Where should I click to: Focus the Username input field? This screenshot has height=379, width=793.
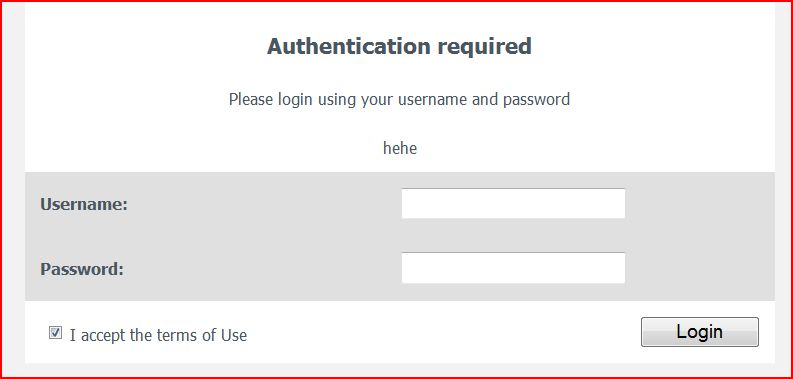tap(513, 203)
